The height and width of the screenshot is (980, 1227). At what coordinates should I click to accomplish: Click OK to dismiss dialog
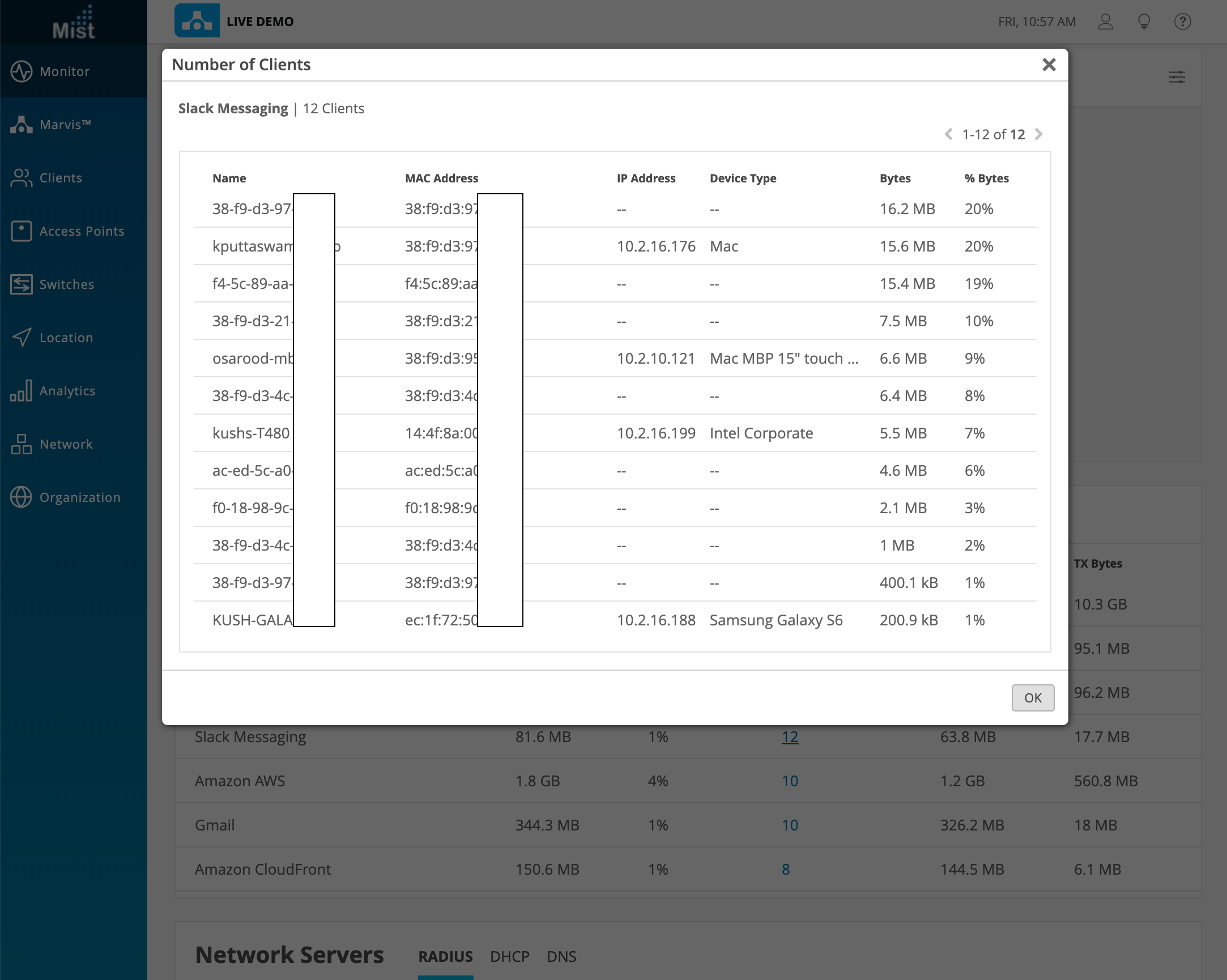point(1032,698)
